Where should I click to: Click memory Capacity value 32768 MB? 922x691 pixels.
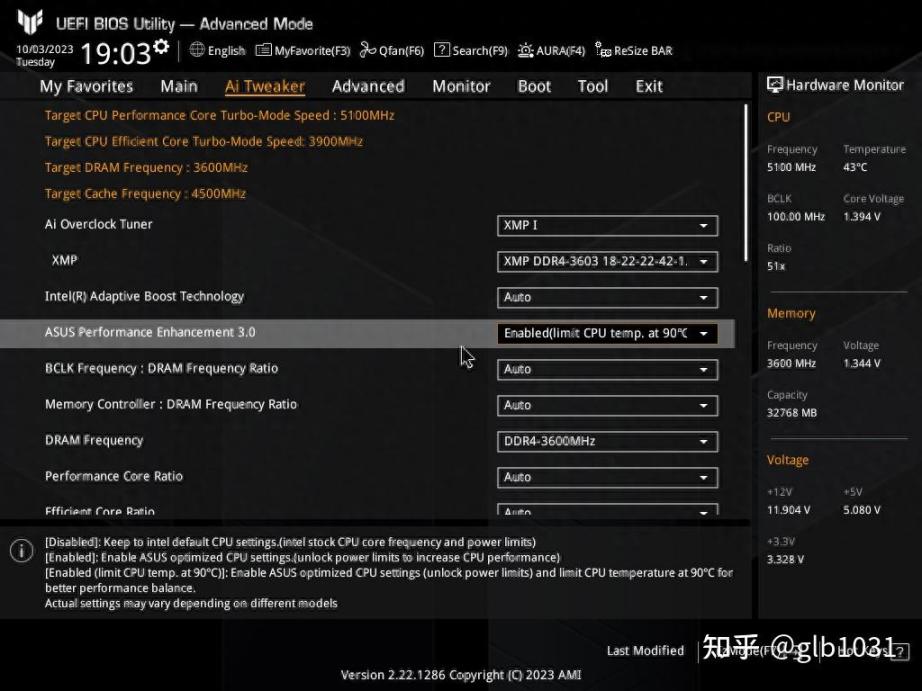tap(791, 413)
